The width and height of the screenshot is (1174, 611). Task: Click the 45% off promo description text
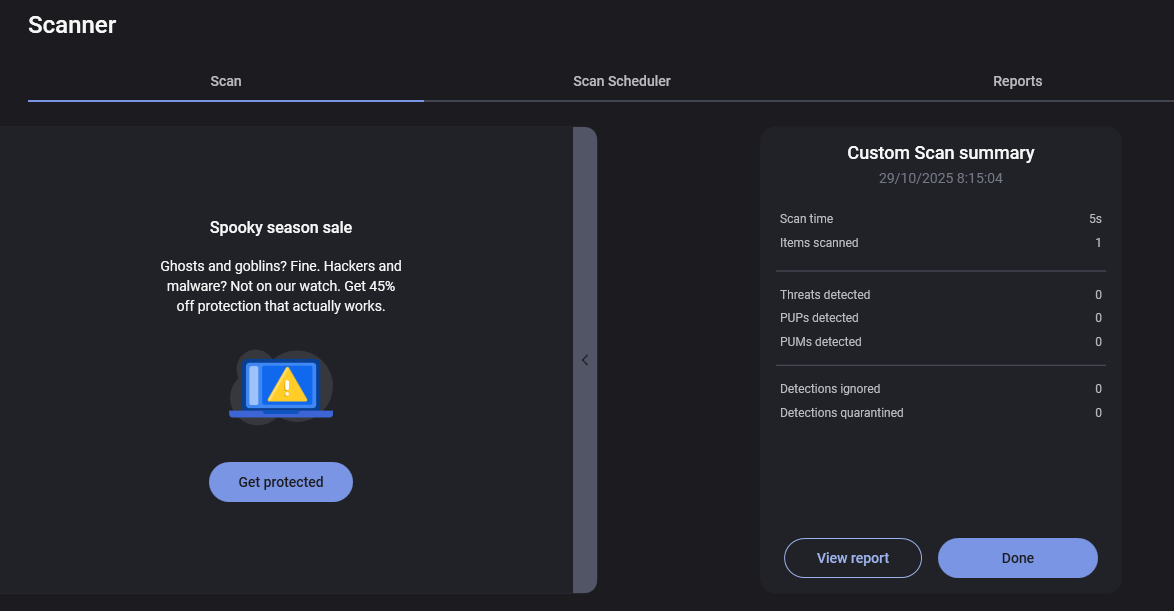point(281,286)
